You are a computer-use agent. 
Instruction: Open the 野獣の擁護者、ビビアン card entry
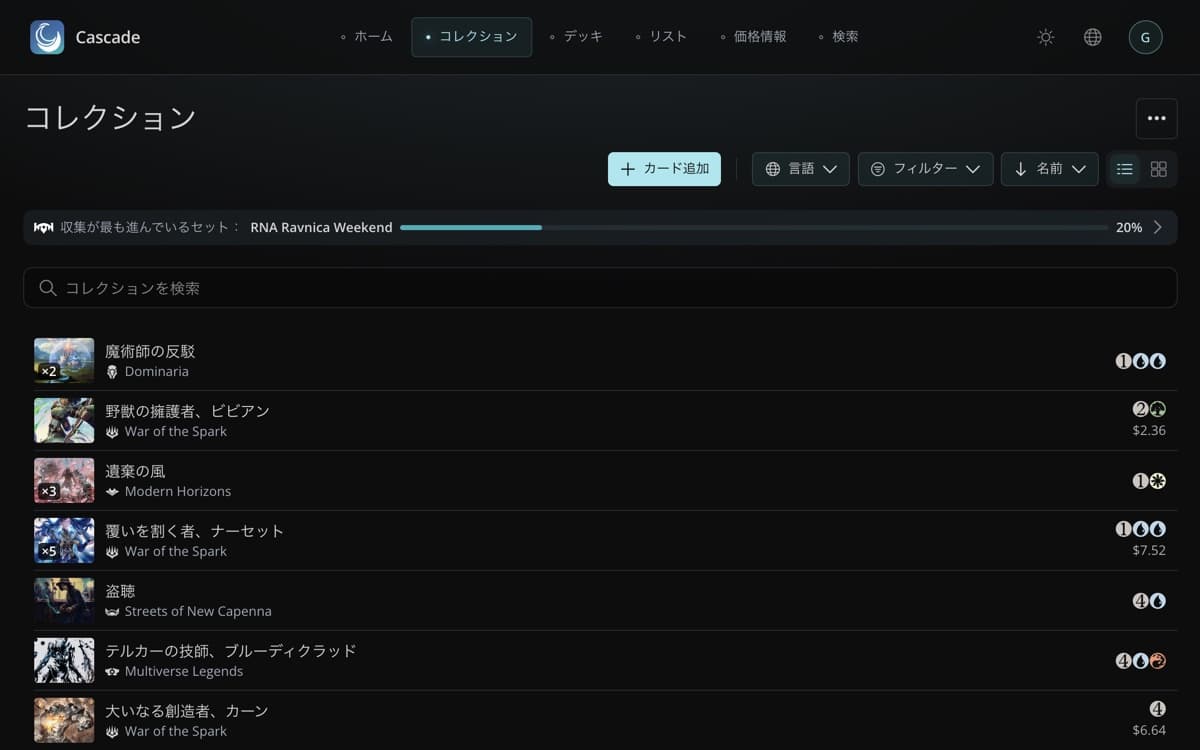click(600, 421)
